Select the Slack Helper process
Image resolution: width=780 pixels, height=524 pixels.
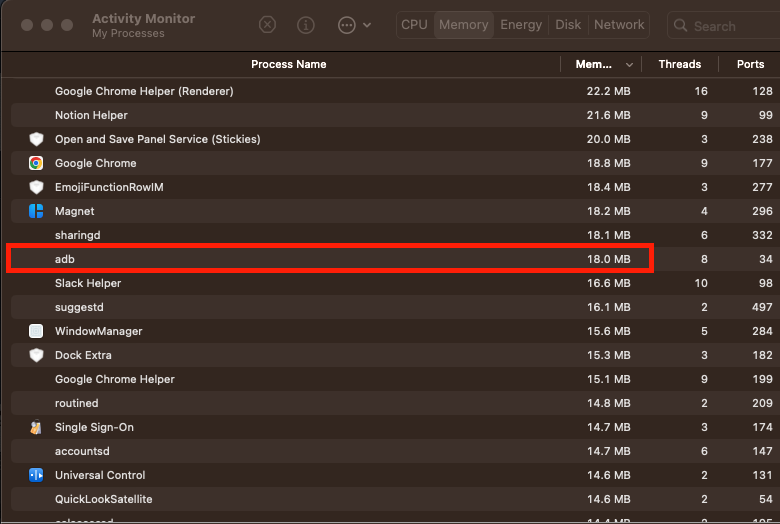pos(395,283)
